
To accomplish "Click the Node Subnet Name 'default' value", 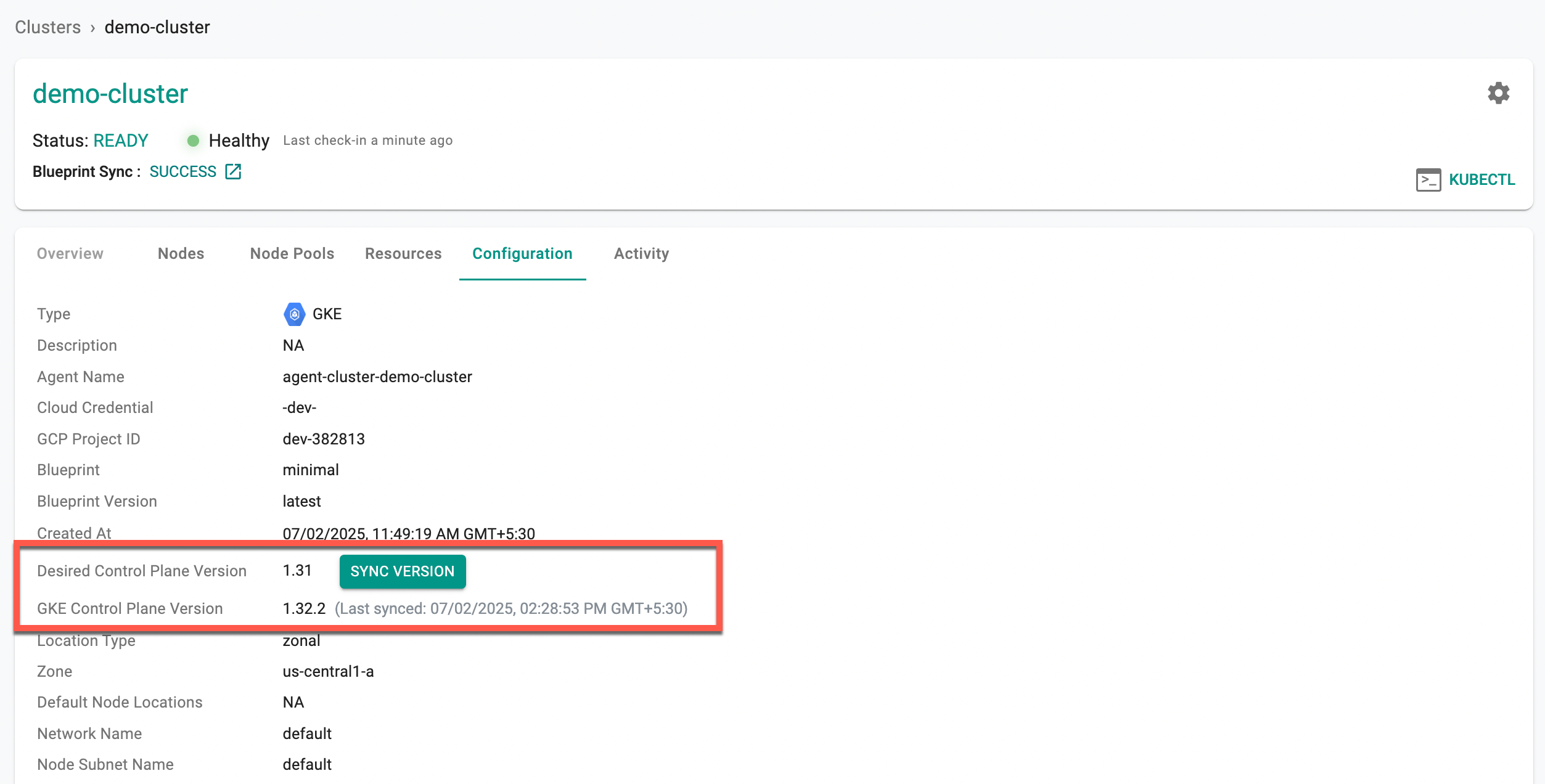I will [x=307, y=764].
